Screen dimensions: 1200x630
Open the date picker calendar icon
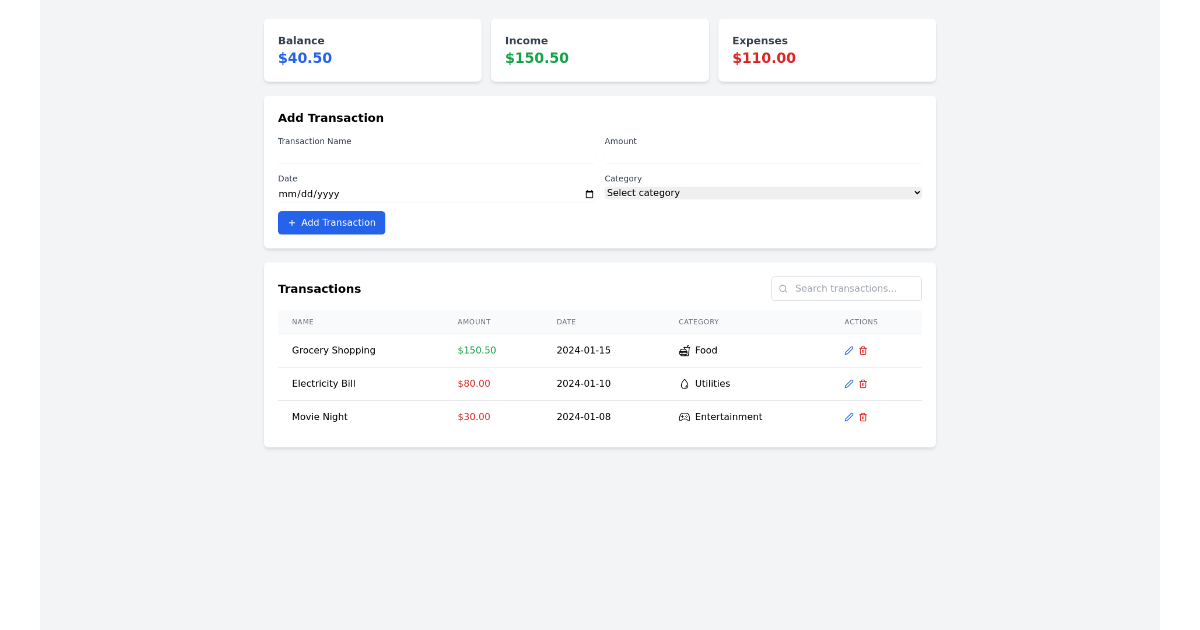click(x=589, y=194)
